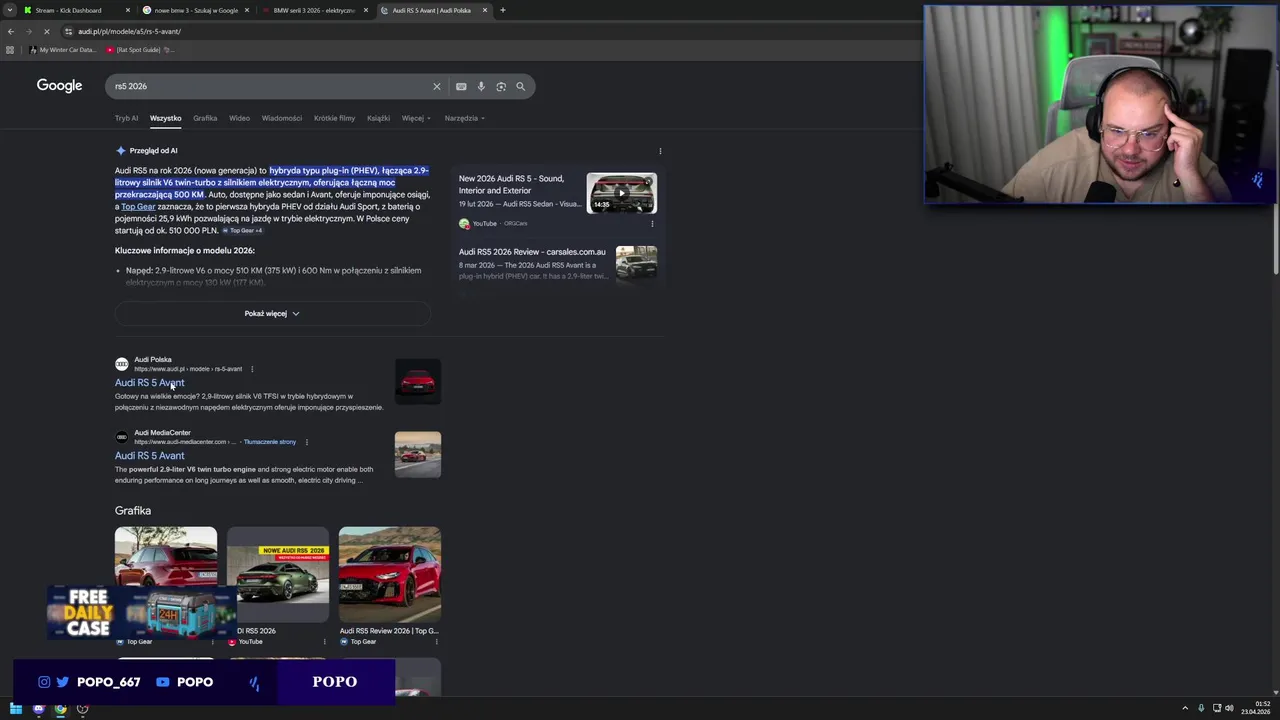
Task: Open AI overview three-dot options menu
Action: point(660,151)
